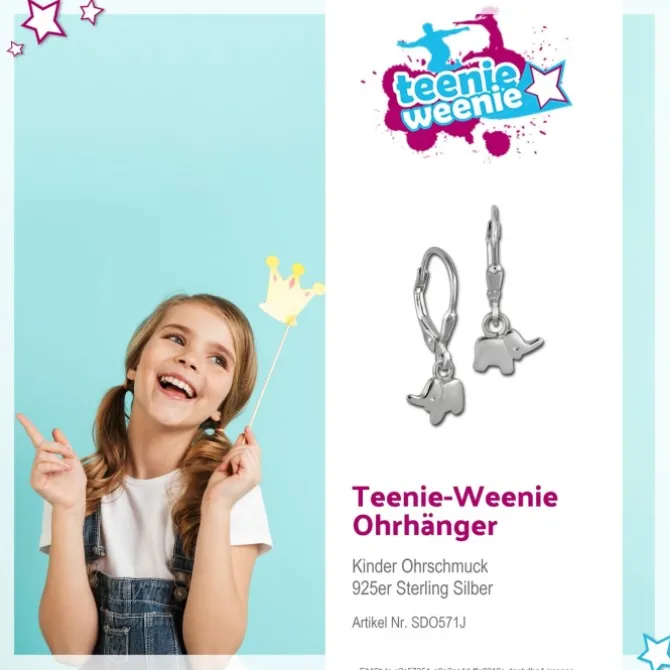
Task: Select the Kinder Ohrschmuck description line
Action: (420, 566)
